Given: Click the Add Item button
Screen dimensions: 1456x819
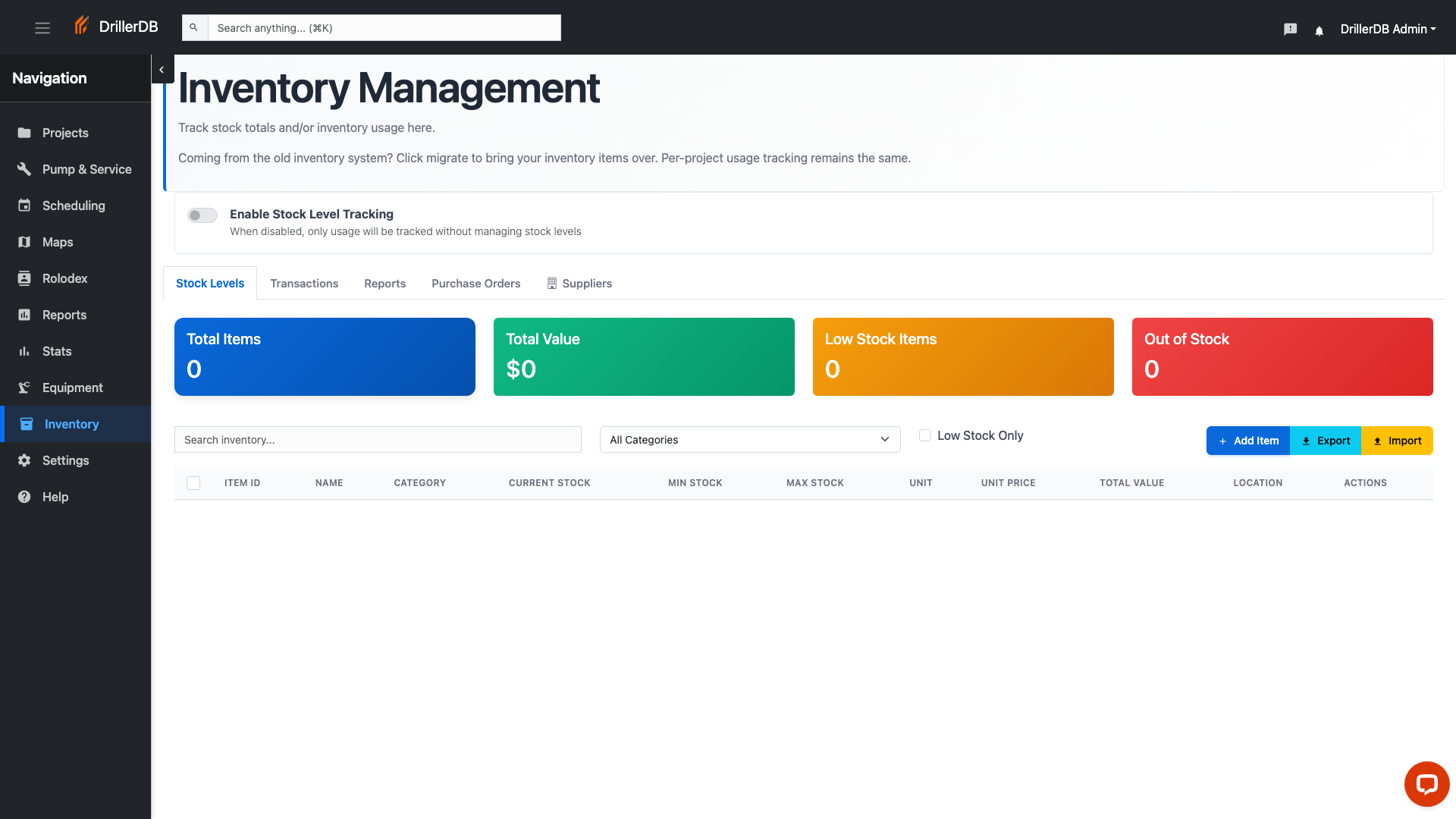Looking at the screenshot, I should 1248,441.
